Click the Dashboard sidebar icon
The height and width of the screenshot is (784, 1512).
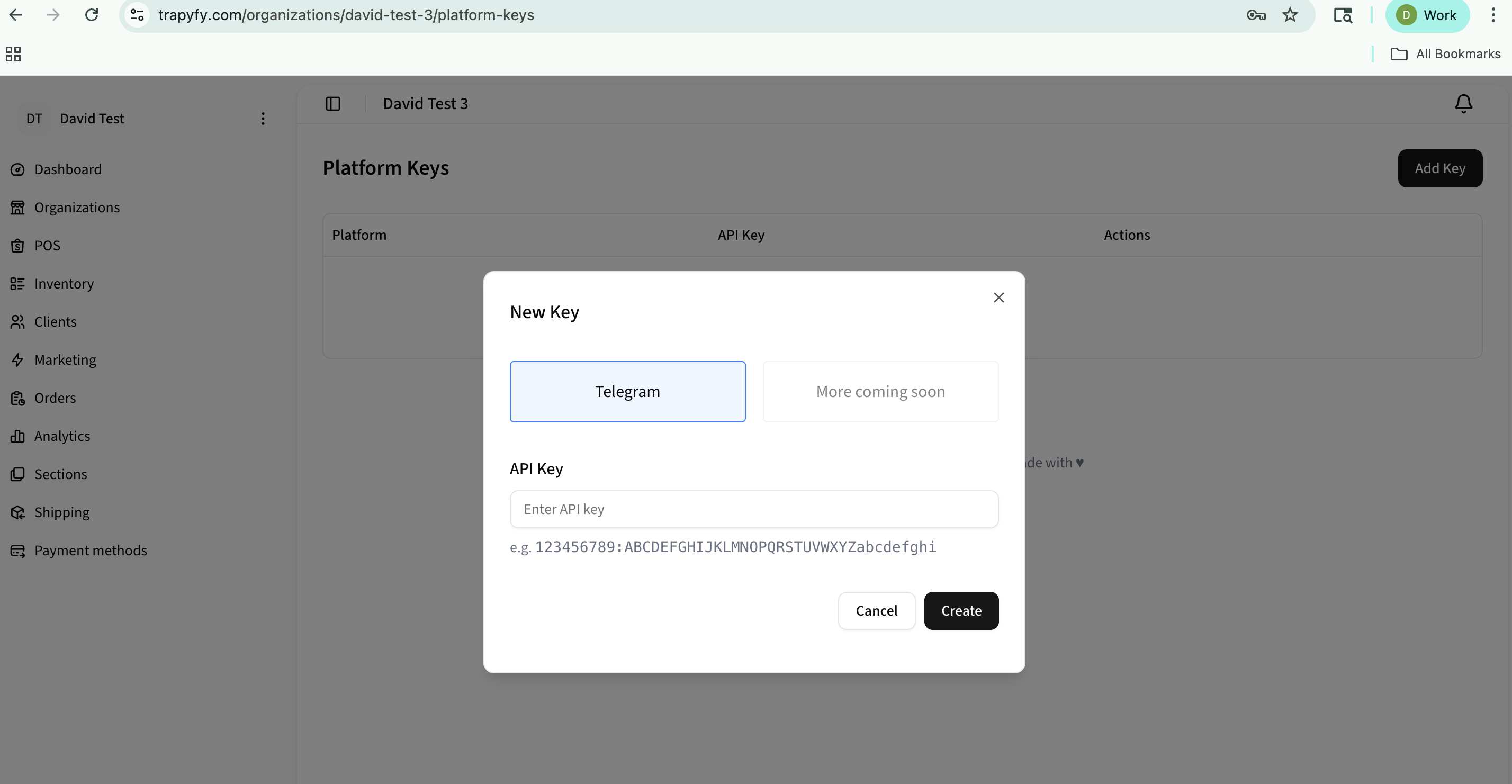coord(17,169)
